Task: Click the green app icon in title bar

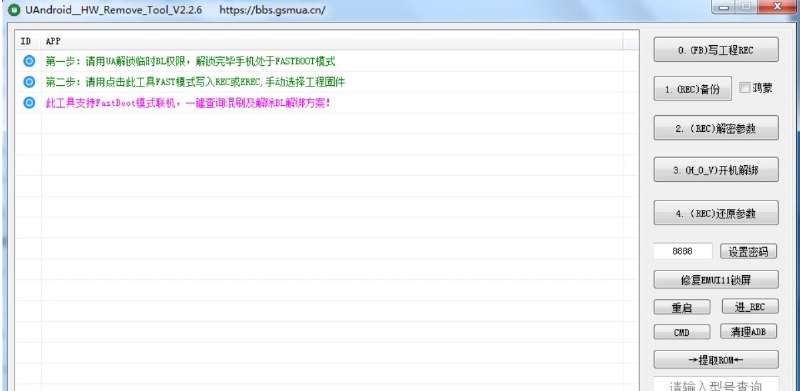Action: [14, 10]
